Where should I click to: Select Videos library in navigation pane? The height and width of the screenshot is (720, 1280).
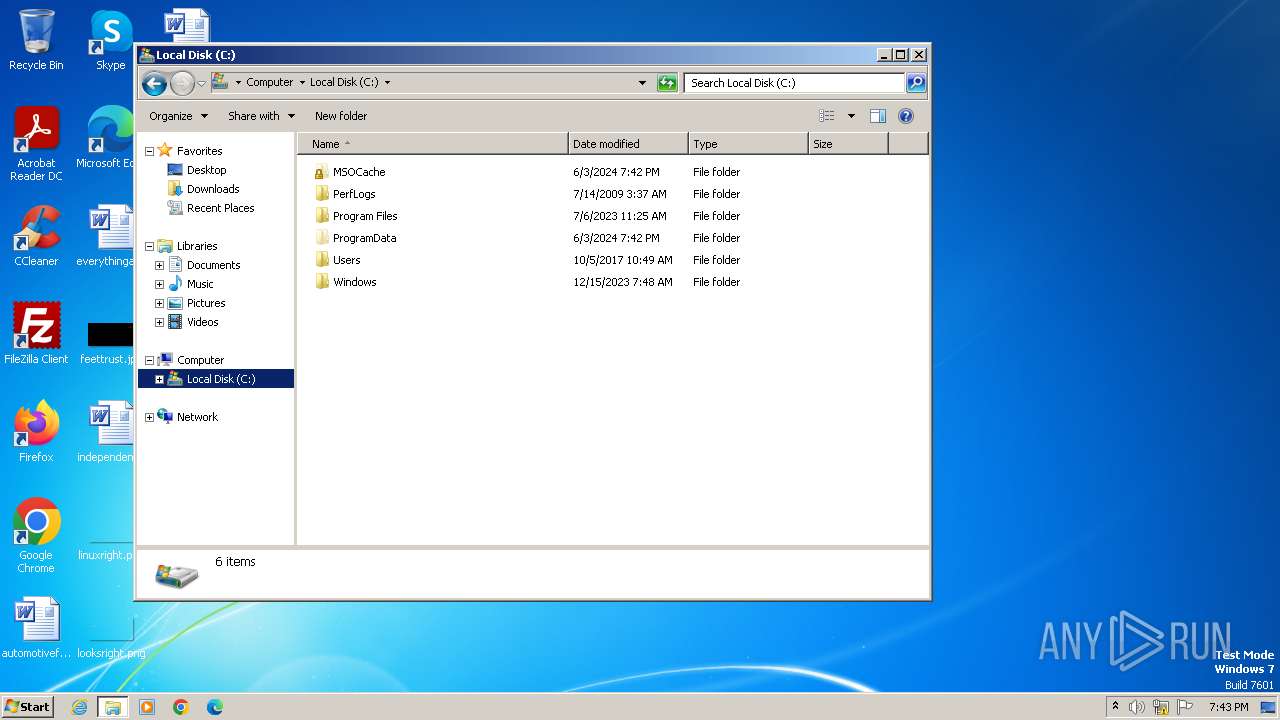pyautogui.click(x=202, y=322)
